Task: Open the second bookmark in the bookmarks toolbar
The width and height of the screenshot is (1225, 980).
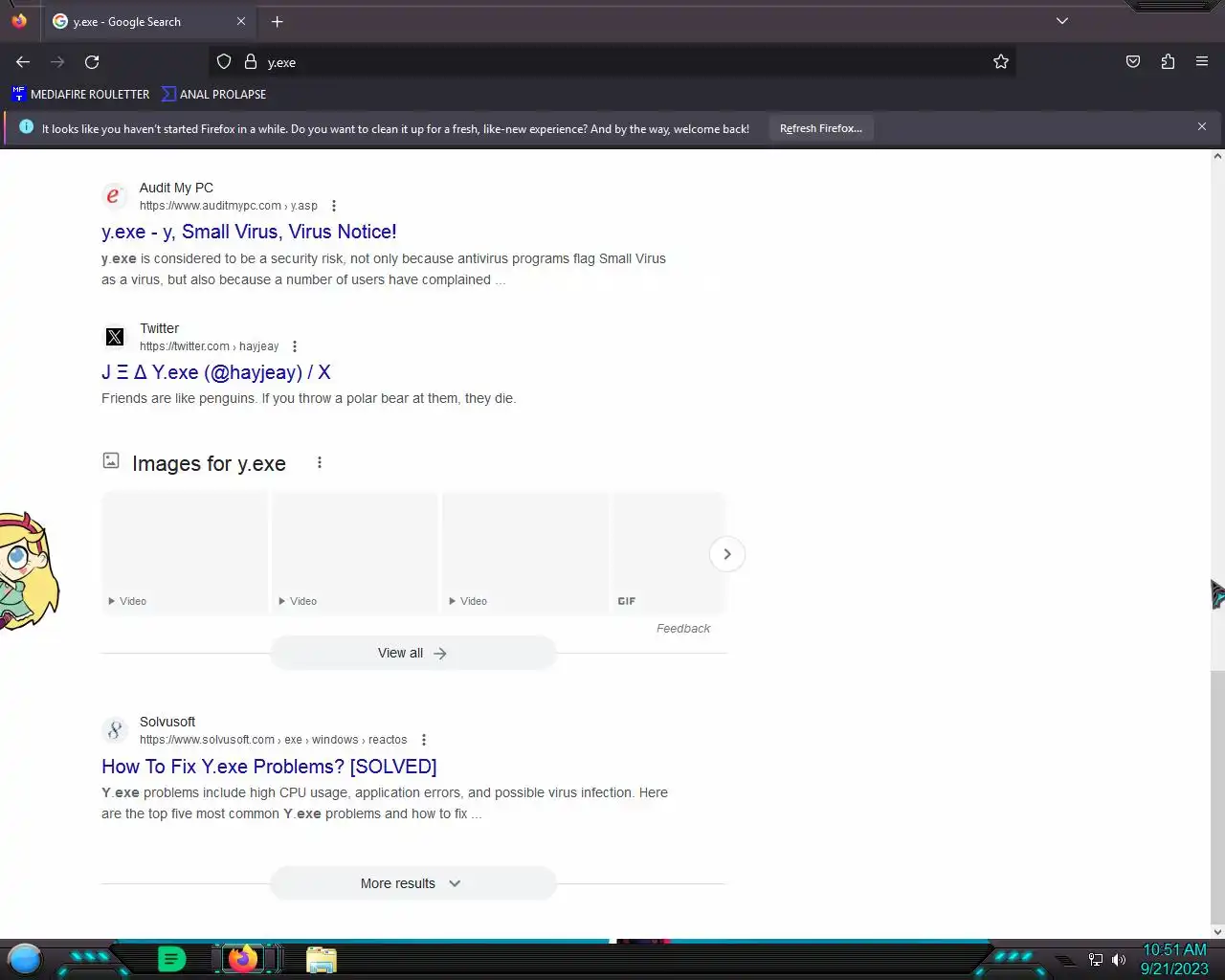Action: (214, 94)
